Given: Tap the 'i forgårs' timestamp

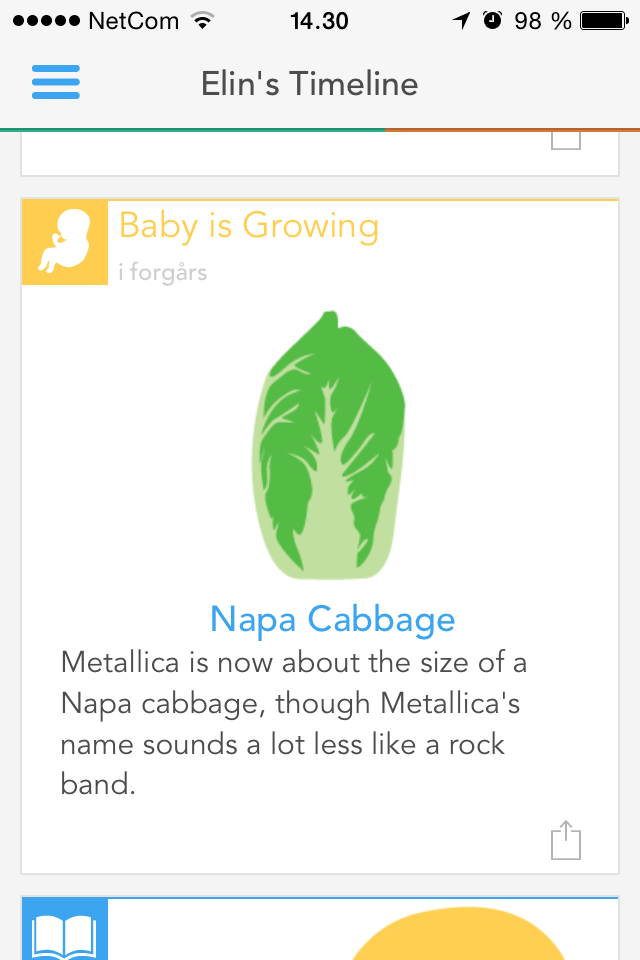Looking at the screenshot, I should click(162, 271).
